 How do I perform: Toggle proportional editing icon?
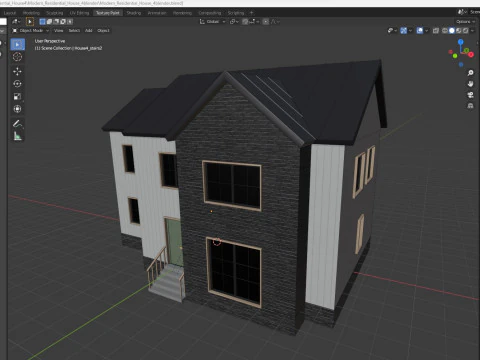tap(266, 22)
